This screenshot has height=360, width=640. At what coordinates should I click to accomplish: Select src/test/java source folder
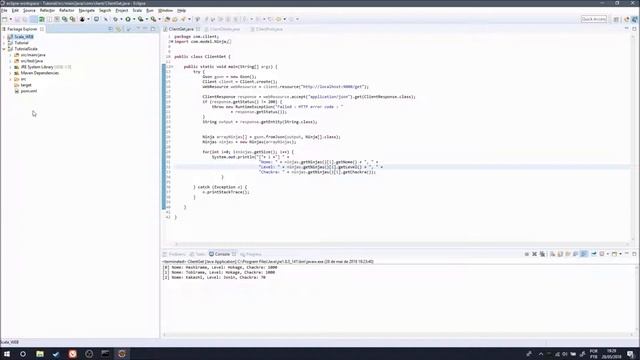pos(32,61)
